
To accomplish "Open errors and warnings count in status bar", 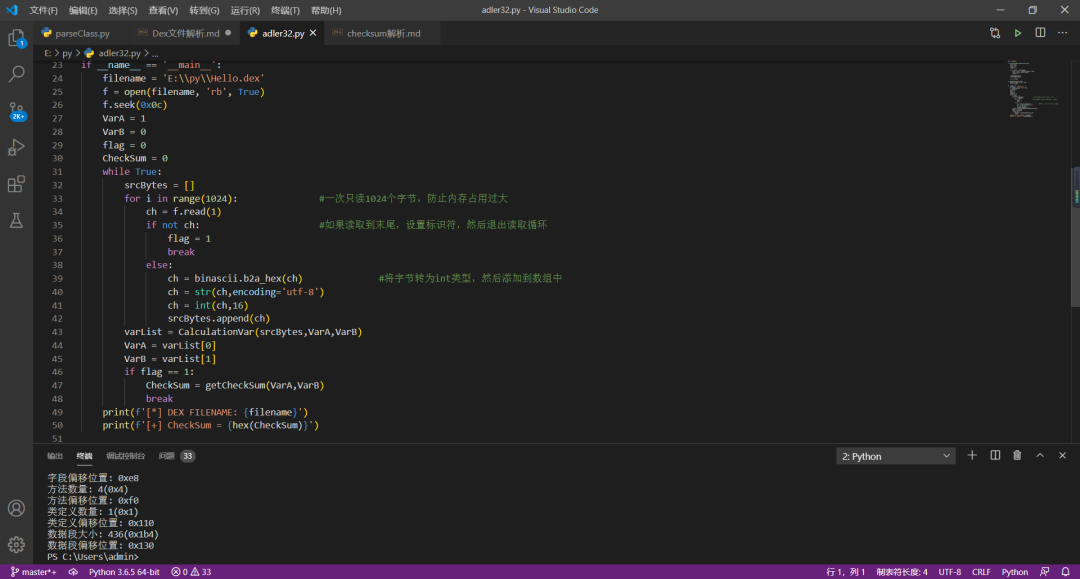I will point(191,572).
